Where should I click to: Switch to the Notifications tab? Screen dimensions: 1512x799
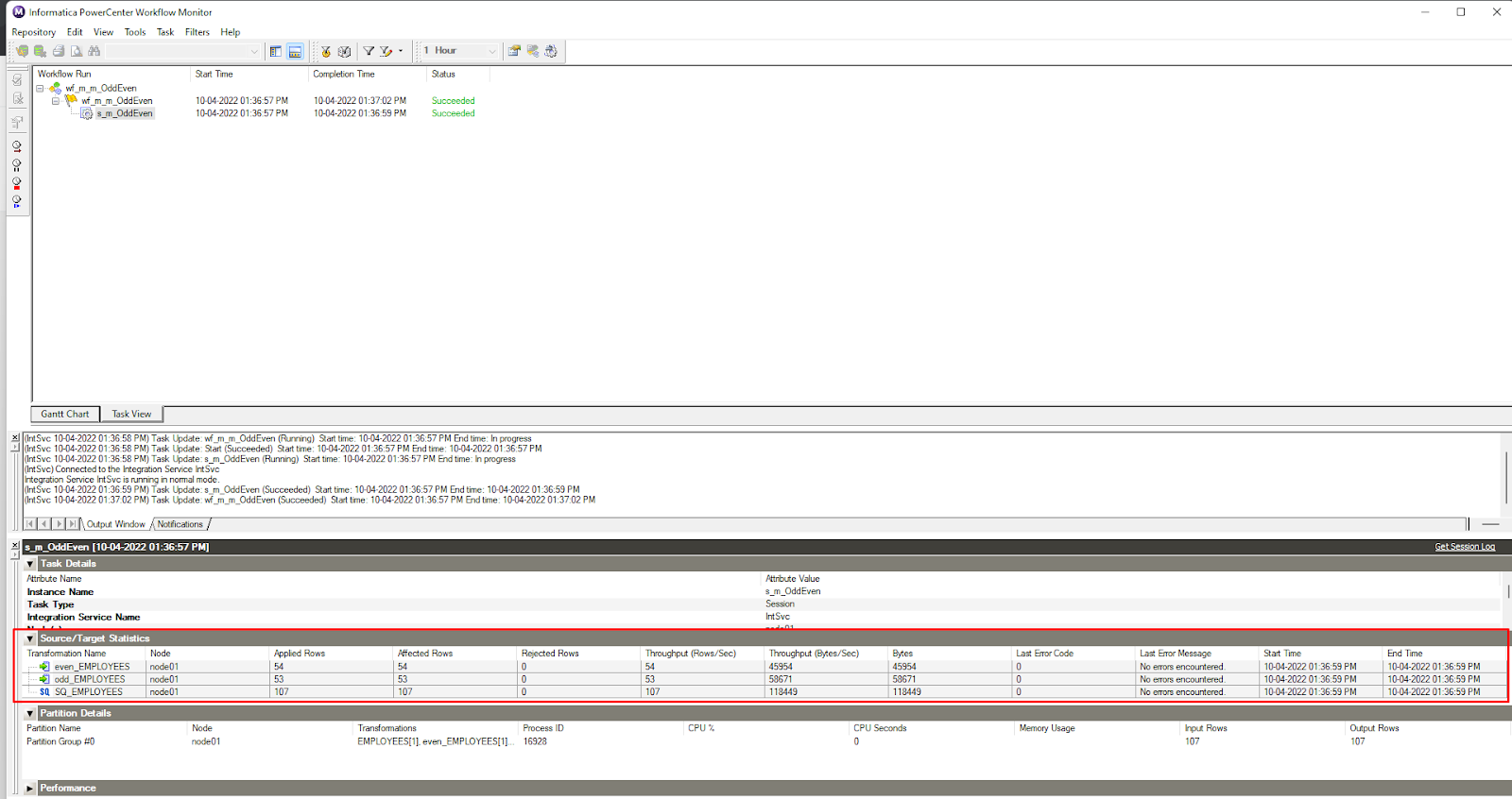pyautogui.click(x=180, y=524)
